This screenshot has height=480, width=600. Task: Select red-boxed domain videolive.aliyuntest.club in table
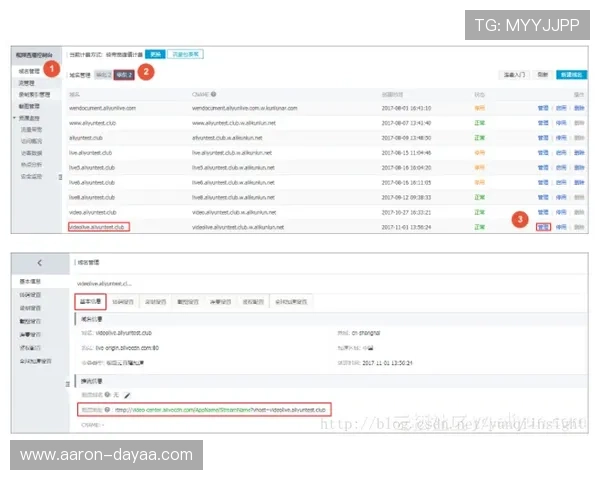pos(99,227)
